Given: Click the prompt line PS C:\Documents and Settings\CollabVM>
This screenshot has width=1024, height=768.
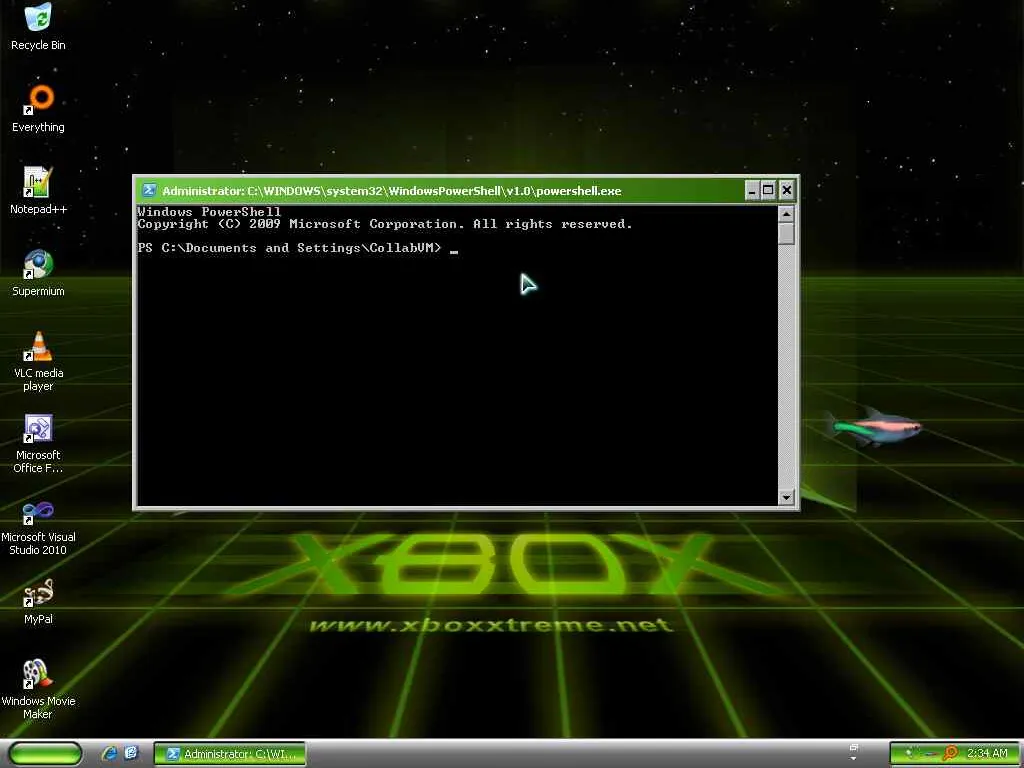Looking at the screenshot, I should (x=289, y=248).
